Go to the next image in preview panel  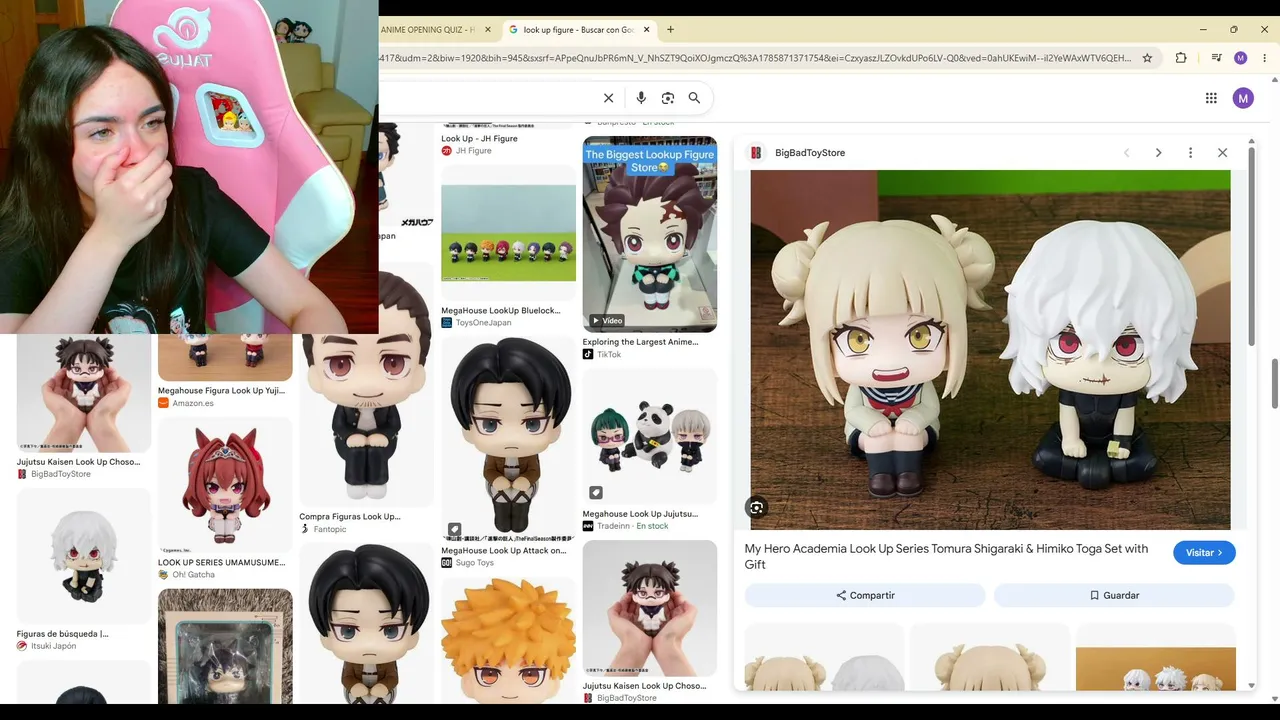point(1158,153)
